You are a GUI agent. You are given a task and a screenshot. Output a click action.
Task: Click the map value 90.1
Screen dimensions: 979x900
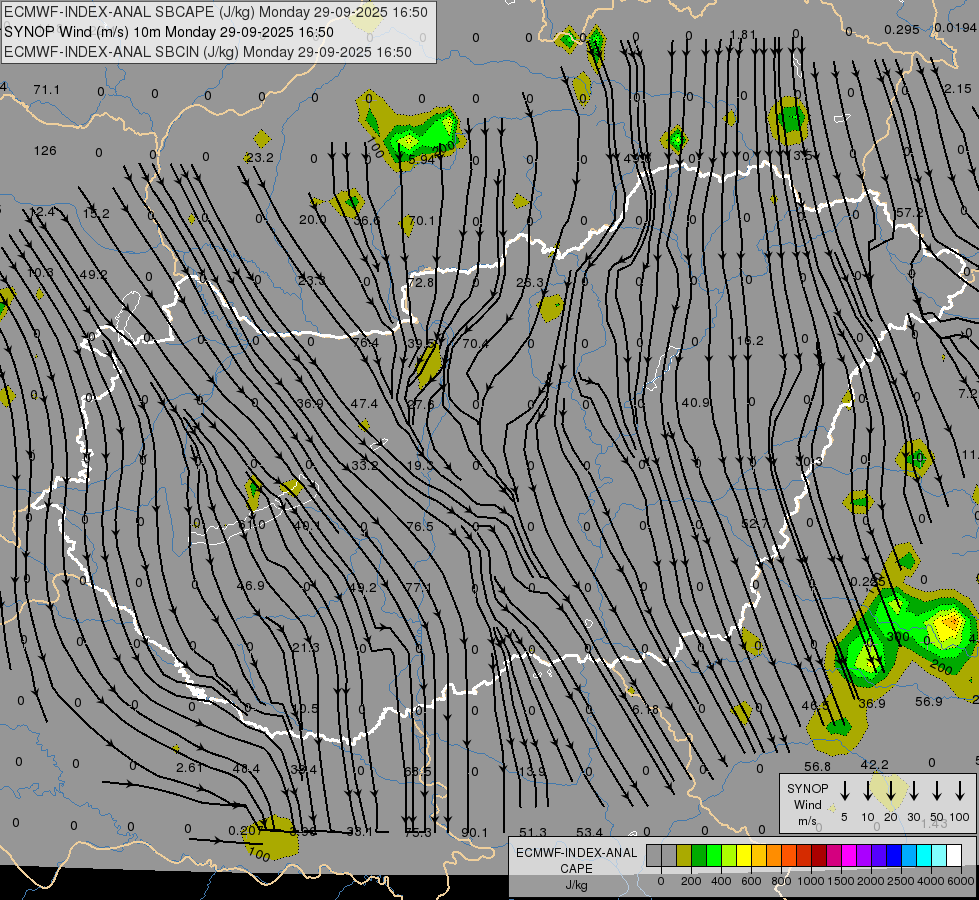point(475,833)
